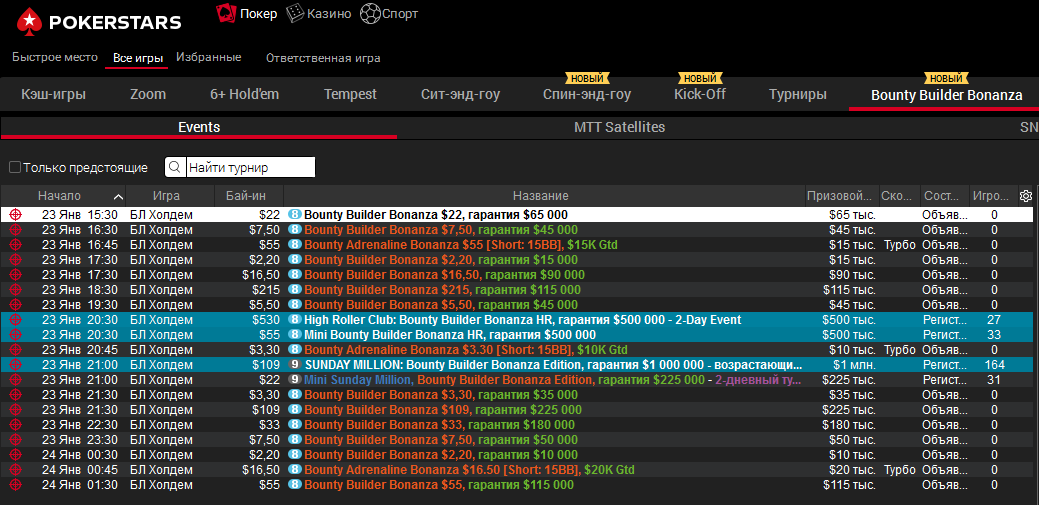Image resolution: width=1039 pixels, height=505 pixels.
Task: Sort by the 'Начало' column arrow
Action: 118,196
